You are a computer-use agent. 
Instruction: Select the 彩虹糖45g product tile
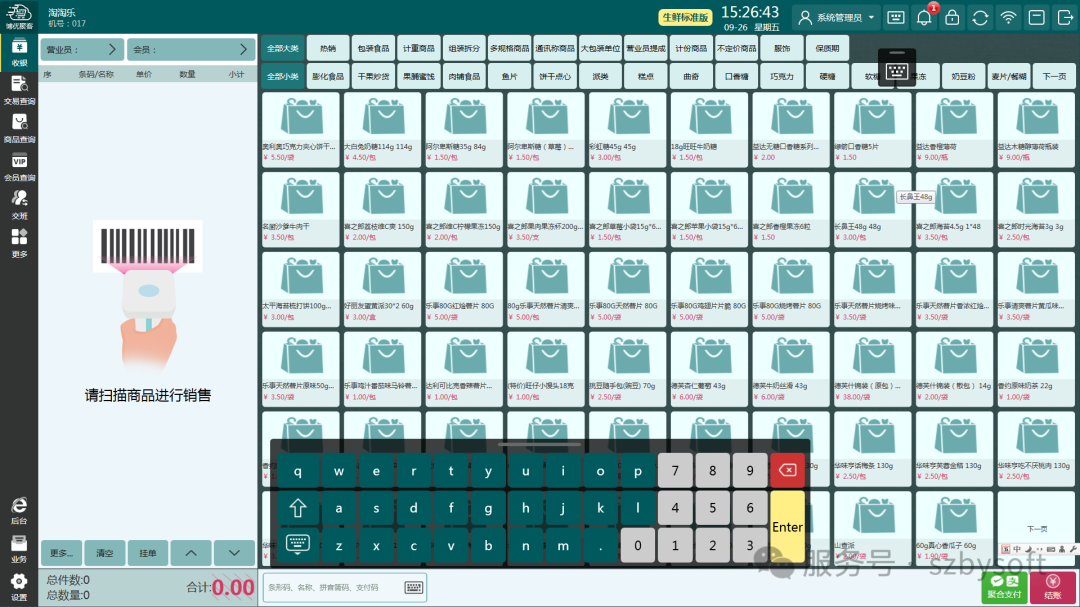pos(627,130)
